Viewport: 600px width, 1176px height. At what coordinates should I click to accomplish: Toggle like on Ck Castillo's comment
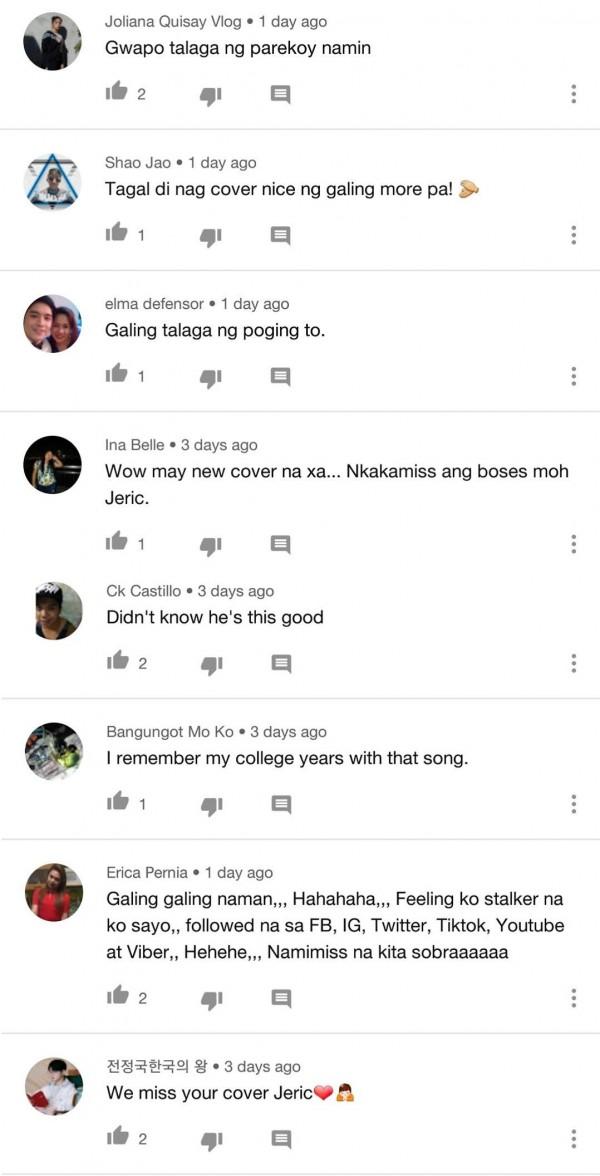coord(118,662)
